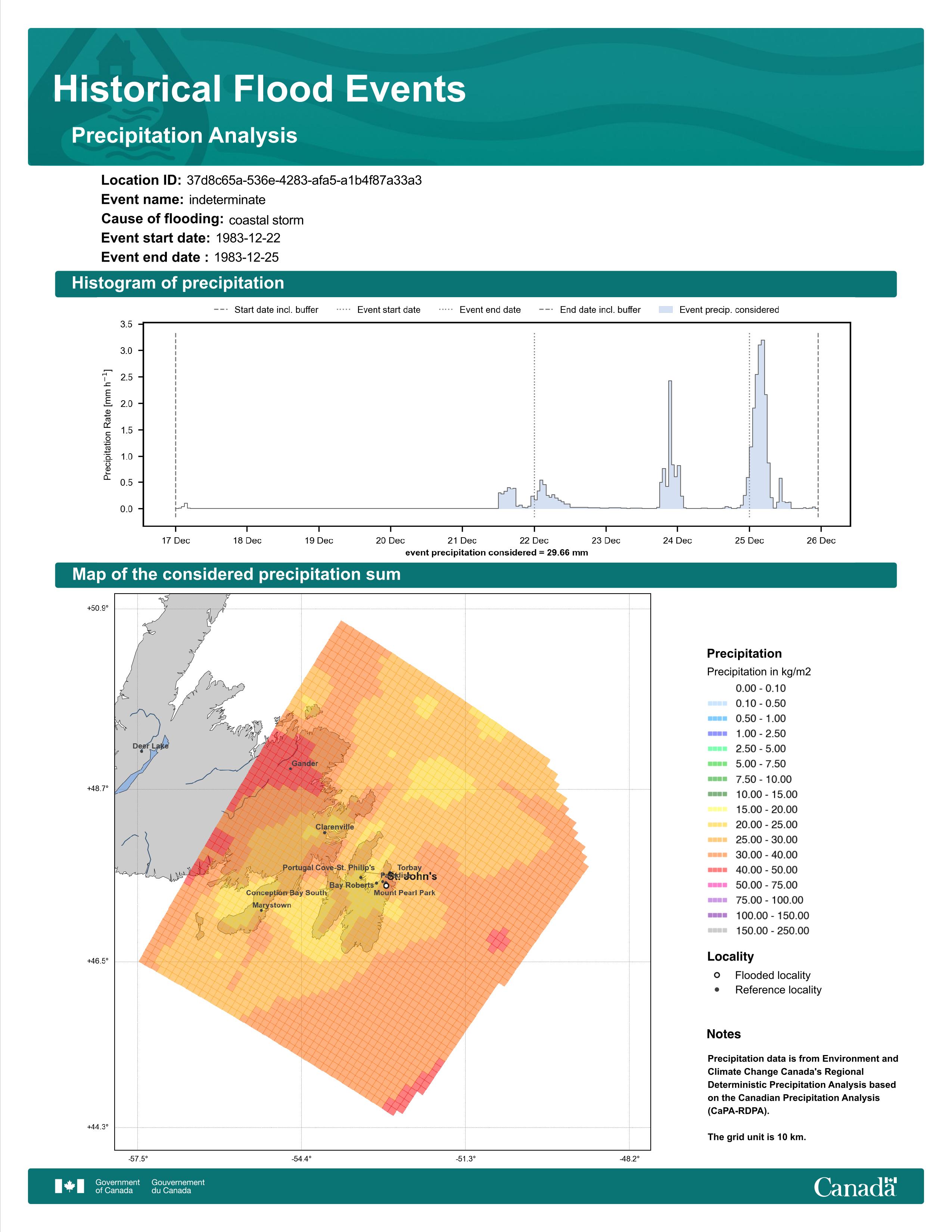This screenshot has height=1232, width=952.
Task: Click the 15.00 - 20.00 precipitation swatch
Action: [x=718, y=809]
